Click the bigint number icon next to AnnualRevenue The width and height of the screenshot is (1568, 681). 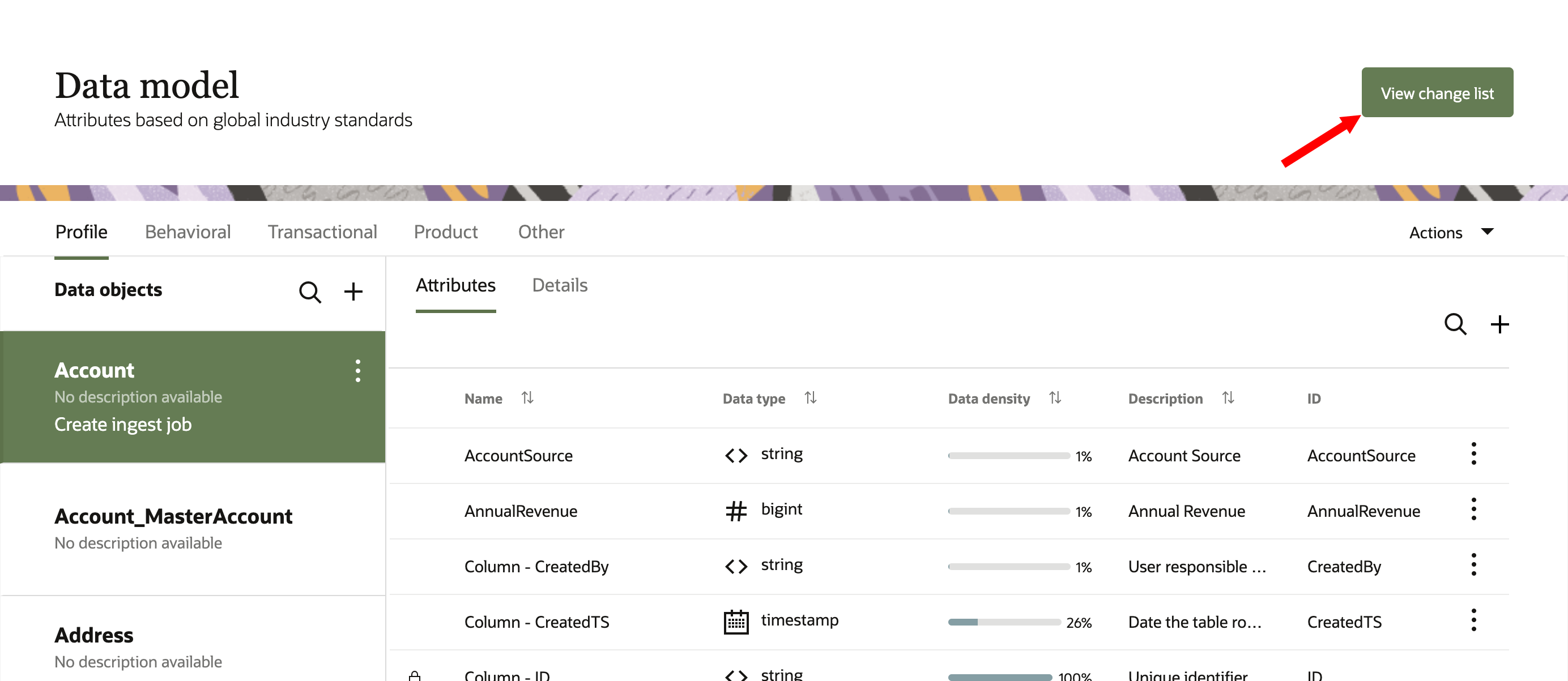(x=735, y=511)
